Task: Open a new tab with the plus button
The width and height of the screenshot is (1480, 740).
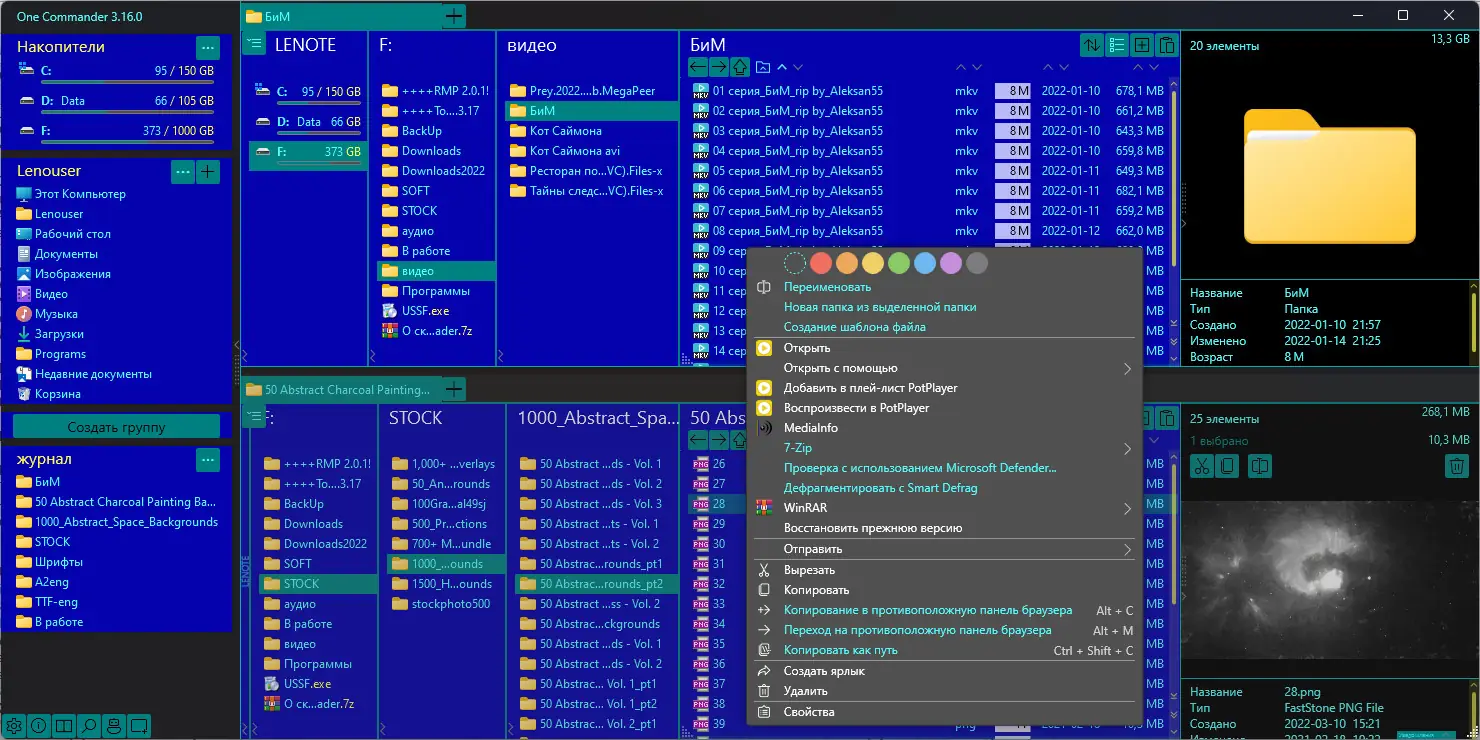Action: [455, 17]
